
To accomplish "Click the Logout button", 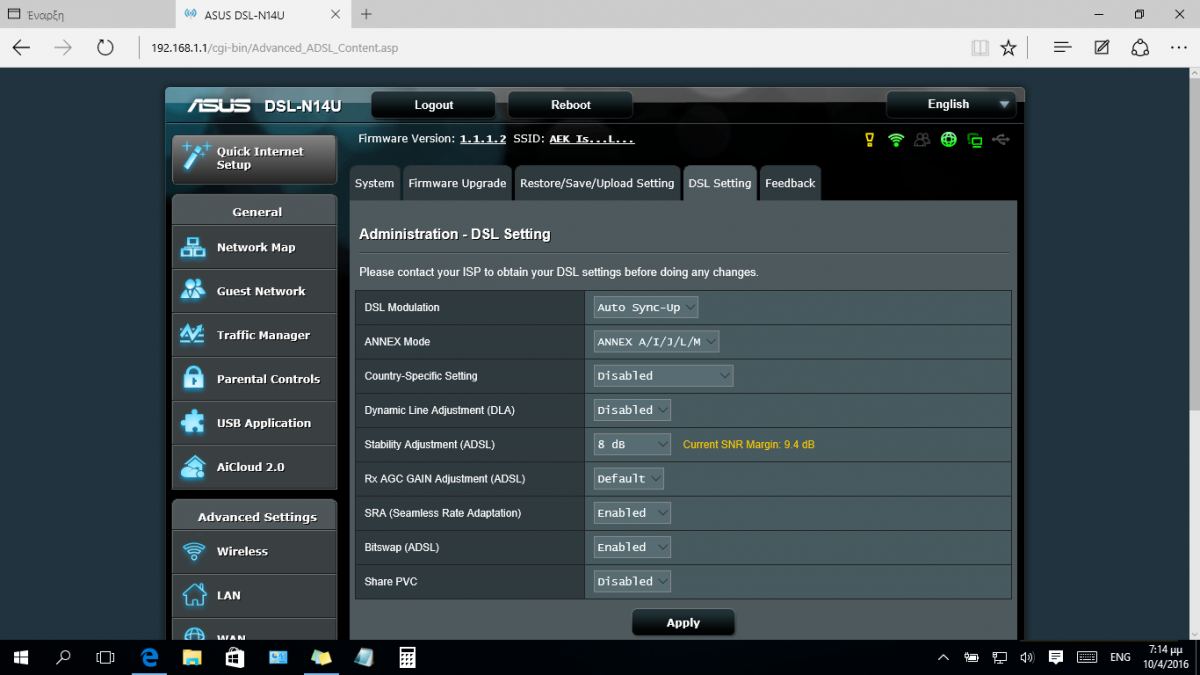I will [x=433, y=105].
